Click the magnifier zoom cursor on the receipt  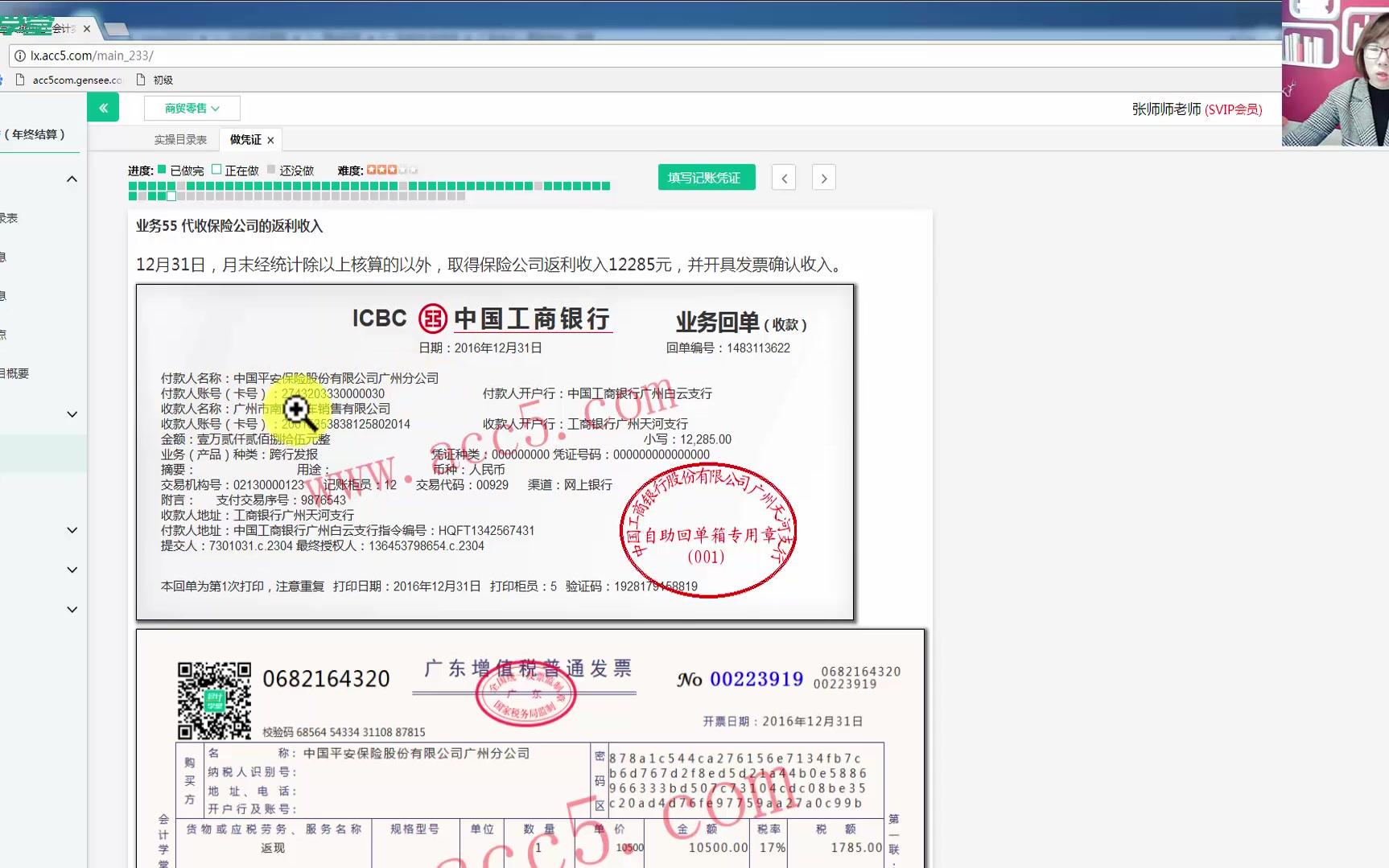coord(299,412)
